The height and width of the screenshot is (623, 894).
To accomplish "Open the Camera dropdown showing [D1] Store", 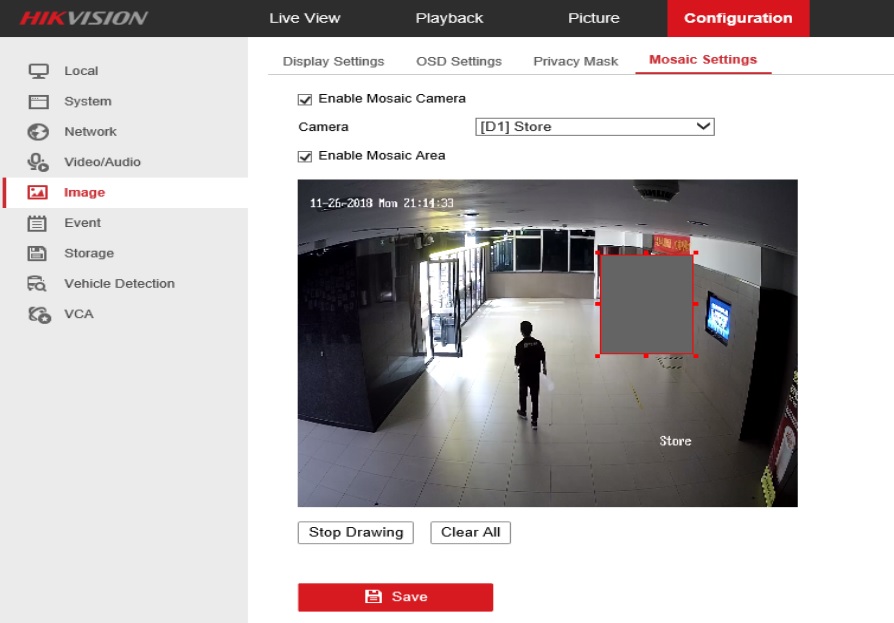I will point(594,127).
